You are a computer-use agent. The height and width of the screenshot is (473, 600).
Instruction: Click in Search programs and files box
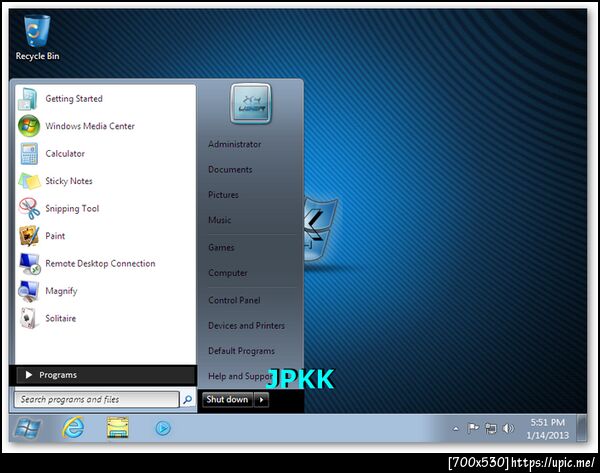point(97,400)
